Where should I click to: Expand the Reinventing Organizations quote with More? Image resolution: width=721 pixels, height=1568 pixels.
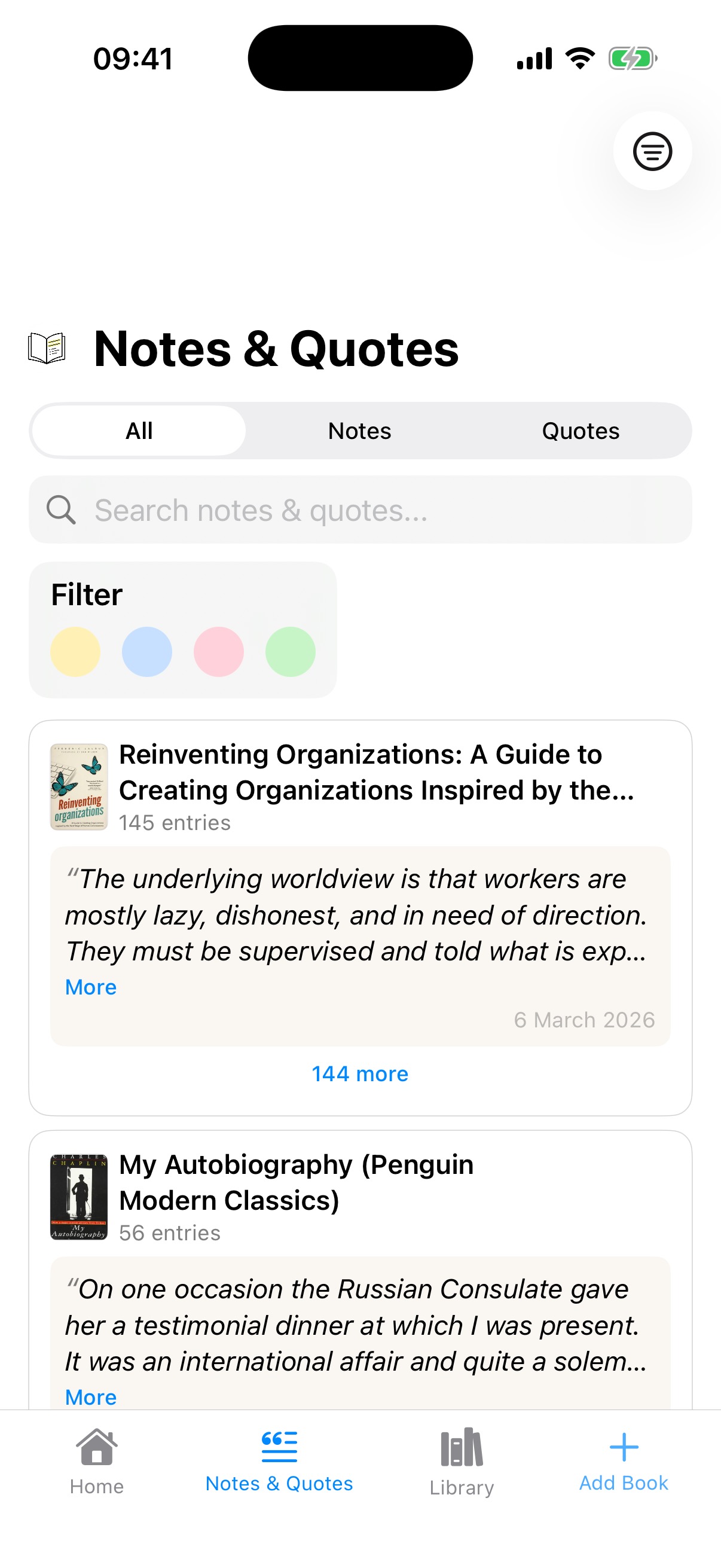click(x=91, y=987)
